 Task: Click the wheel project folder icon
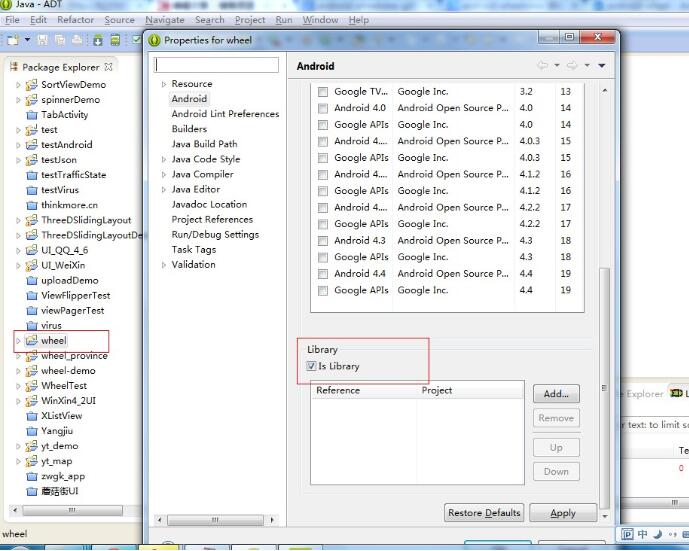tap(31, 341)
